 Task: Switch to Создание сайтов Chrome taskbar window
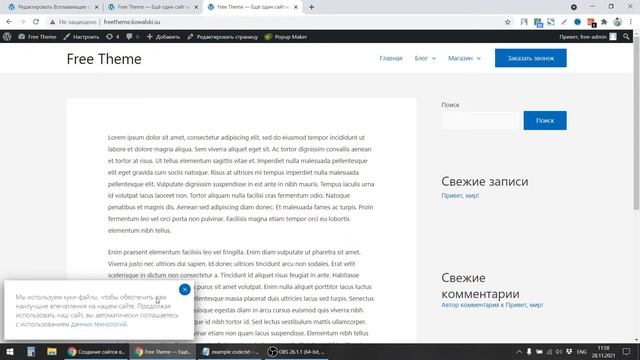(x=96, y=351)
